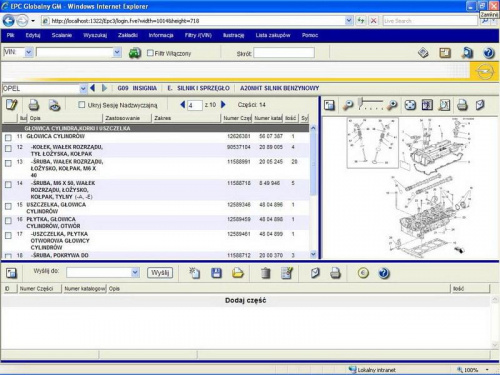Click the print preview icon above the parts list

click(x=55, y=105)
